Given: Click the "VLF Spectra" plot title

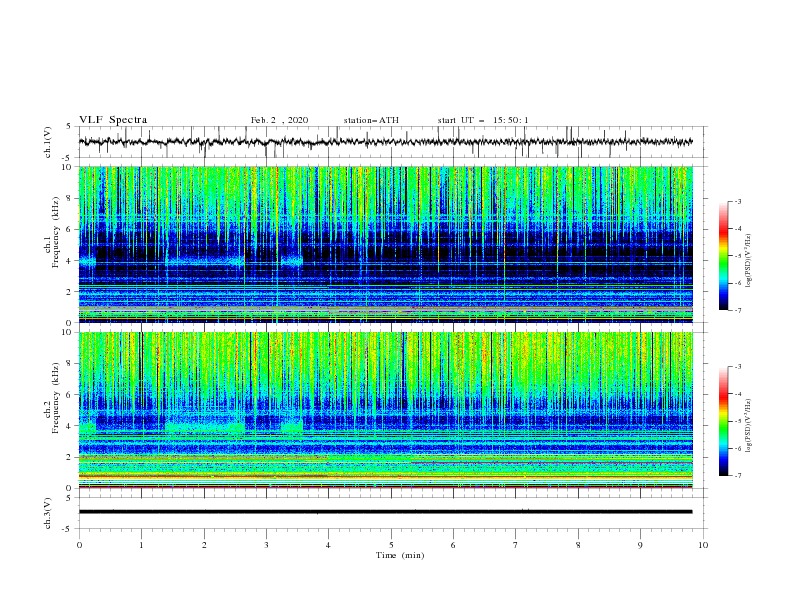Looking at the screenshot, I should pos(113,120).
